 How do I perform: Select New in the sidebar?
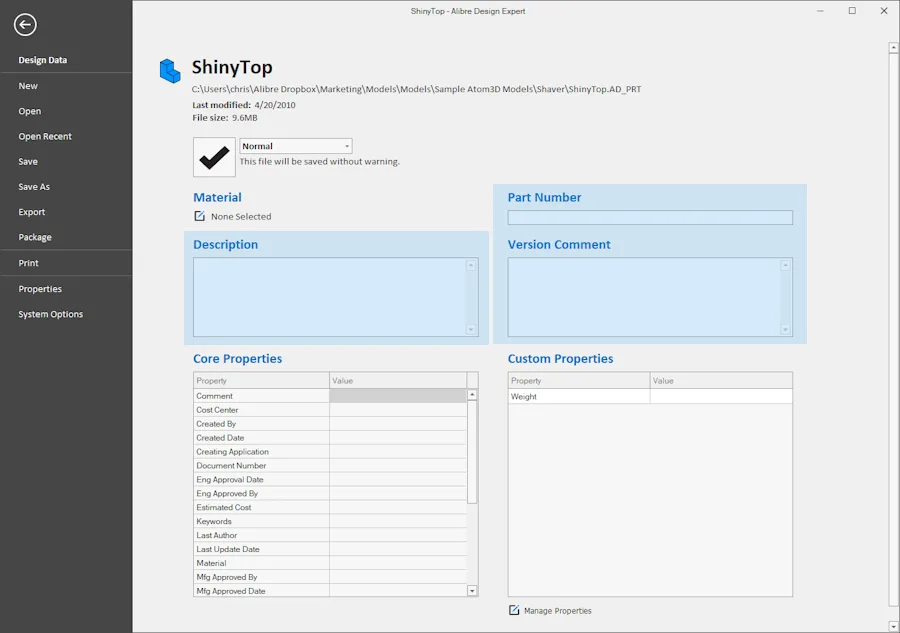tap(28, 86)
